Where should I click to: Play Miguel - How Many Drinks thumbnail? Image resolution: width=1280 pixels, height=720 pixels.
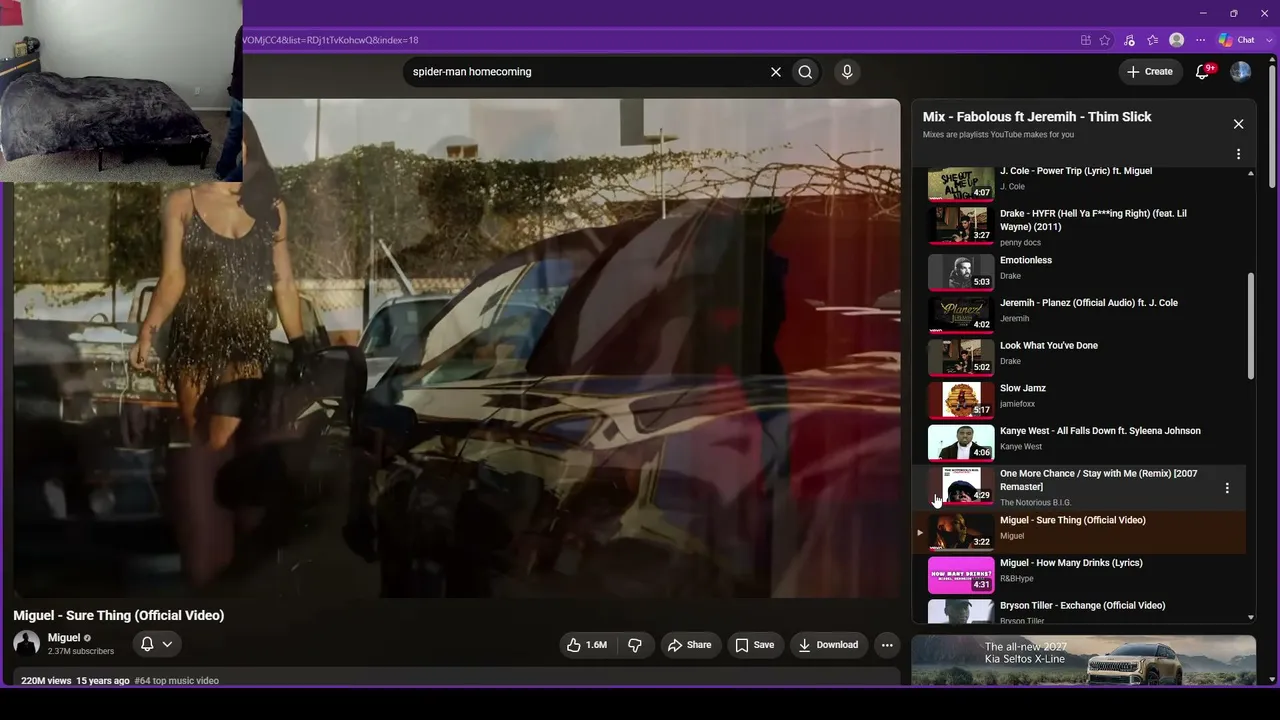click(961, 575)
